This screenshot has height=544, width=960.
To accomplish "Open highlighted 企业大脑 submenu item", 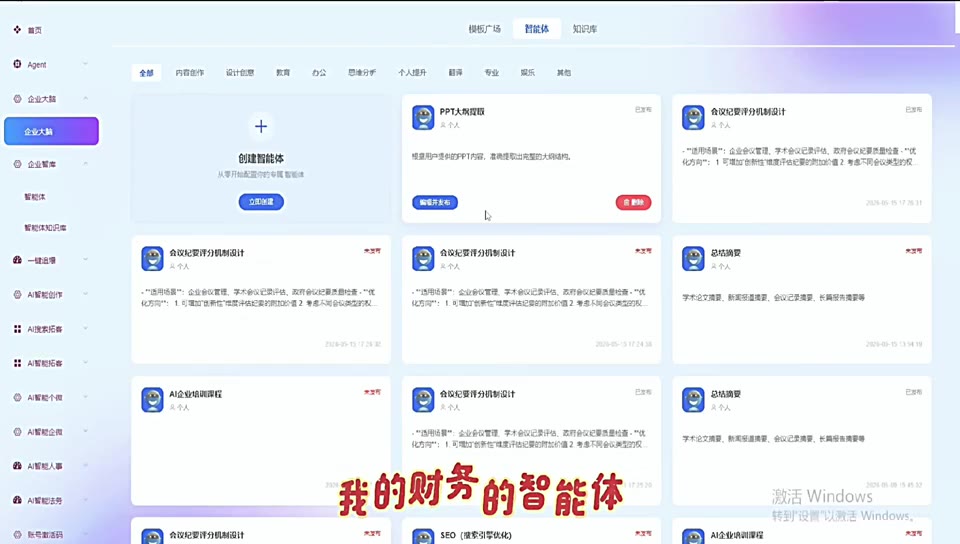I will (x=51, y=131).
